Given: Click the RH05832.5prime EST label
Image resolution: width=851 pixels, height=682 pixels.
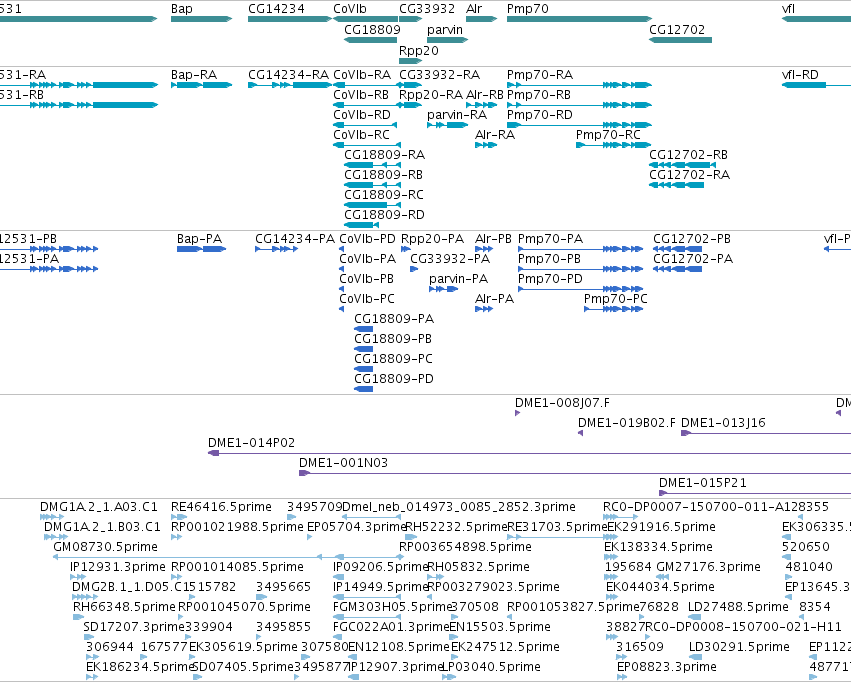Looking at the screenshot, I should 478,567.
